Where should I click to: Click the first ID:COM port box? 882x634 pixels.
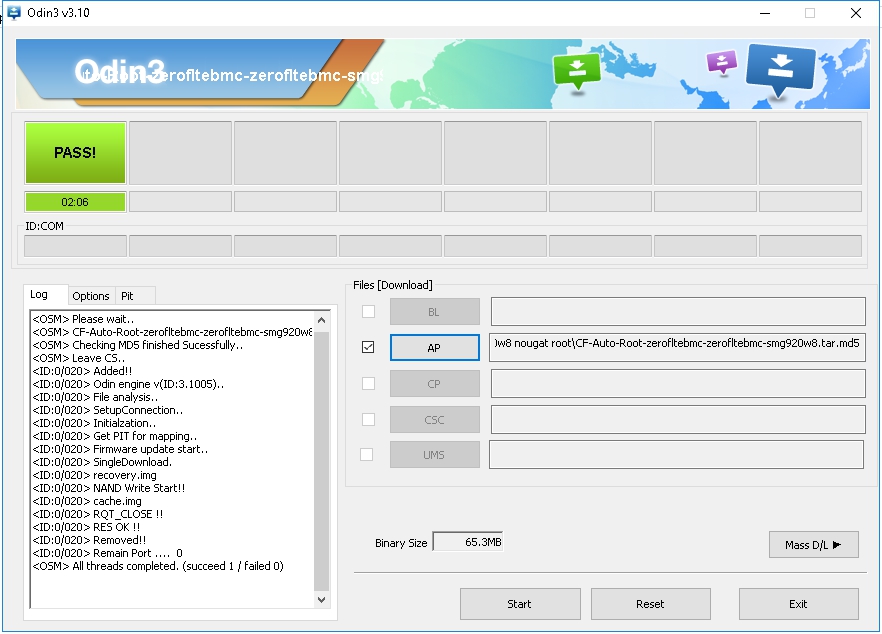(x=75, y=246)
